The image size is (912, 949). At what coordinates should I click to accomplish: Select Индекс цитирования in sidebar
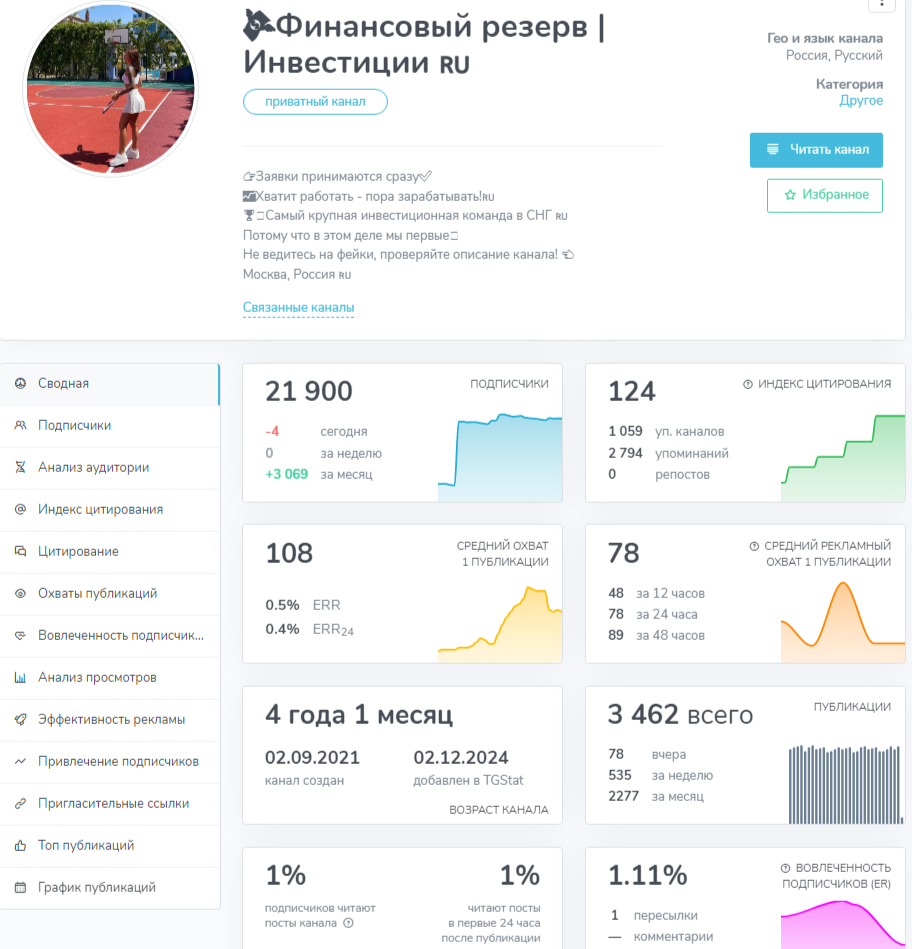click(x=110, y=510)
